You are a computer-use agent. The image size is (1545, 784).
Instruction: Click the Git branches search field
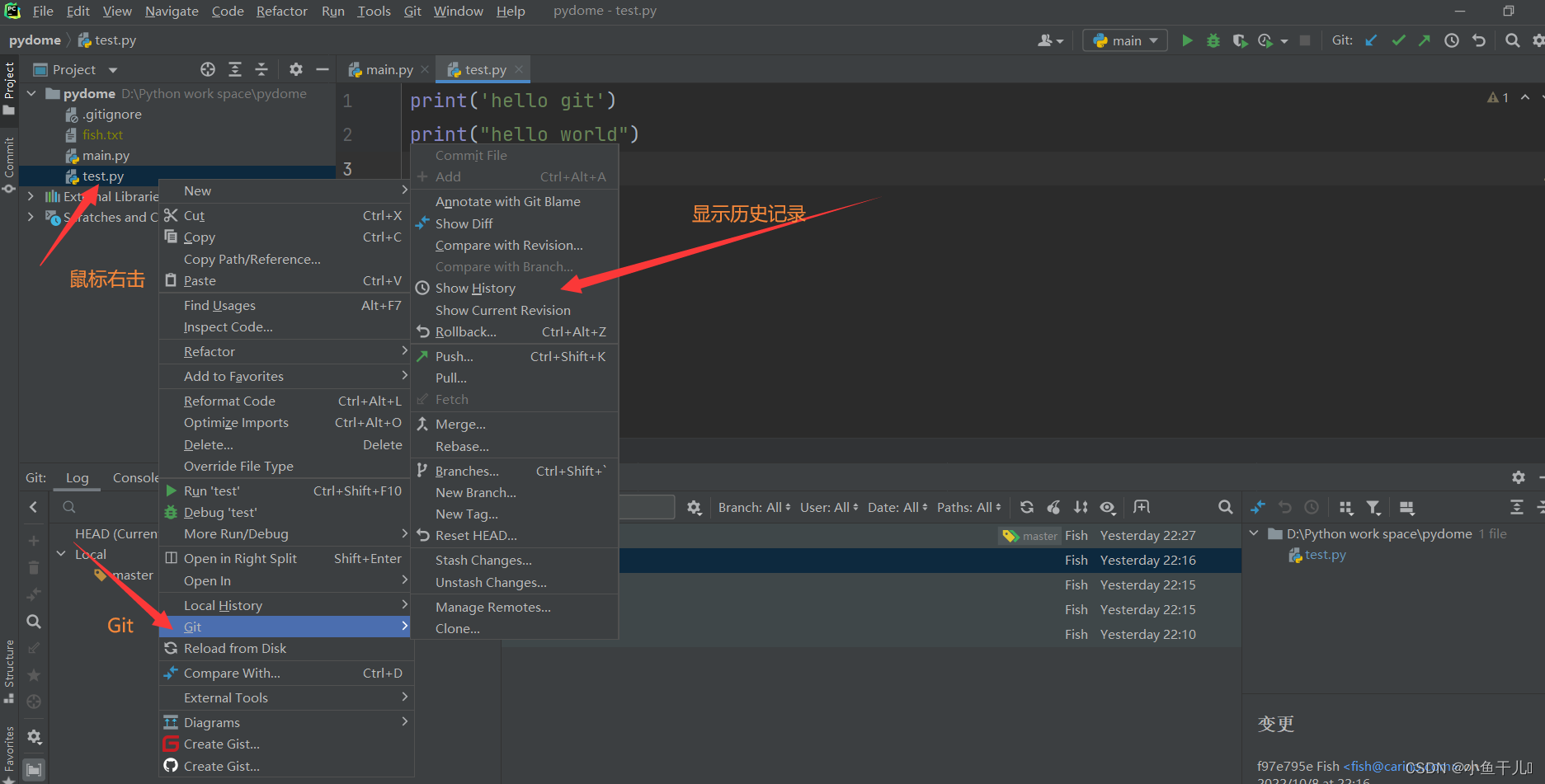pos(107,507)
